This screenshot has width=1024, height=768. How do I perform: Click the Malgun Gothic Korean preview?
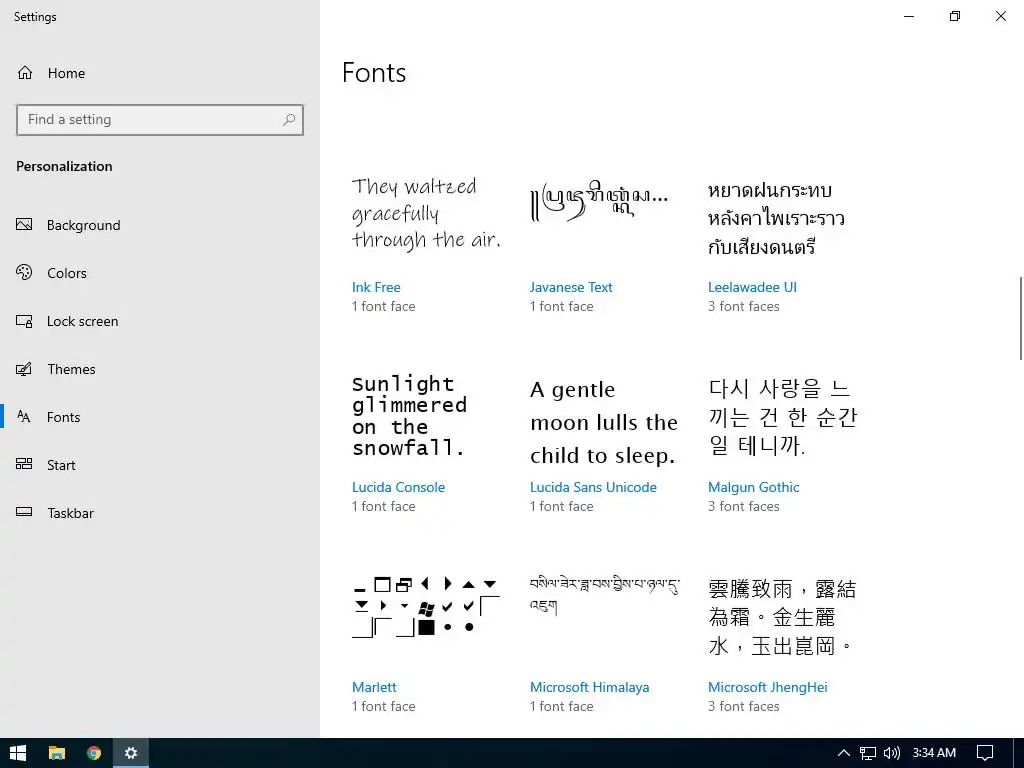tap(782, 417)
